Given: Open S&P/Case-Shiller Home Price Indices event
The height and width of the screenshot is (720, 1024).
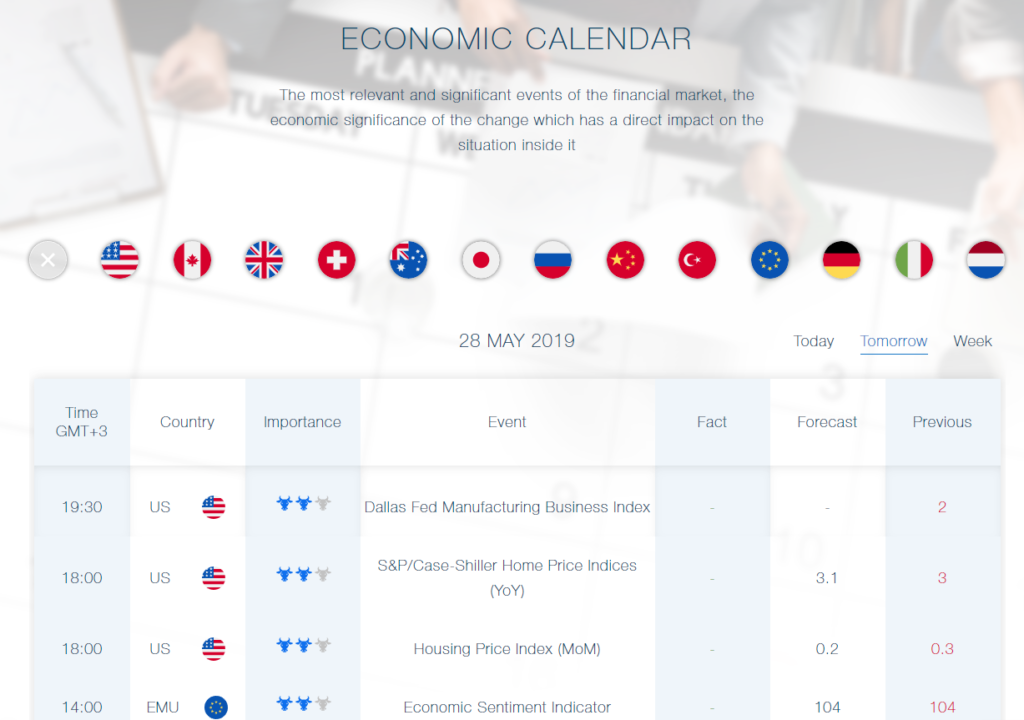Looking at the screenshot, I should pyautogui.click(x=507, y=578).
